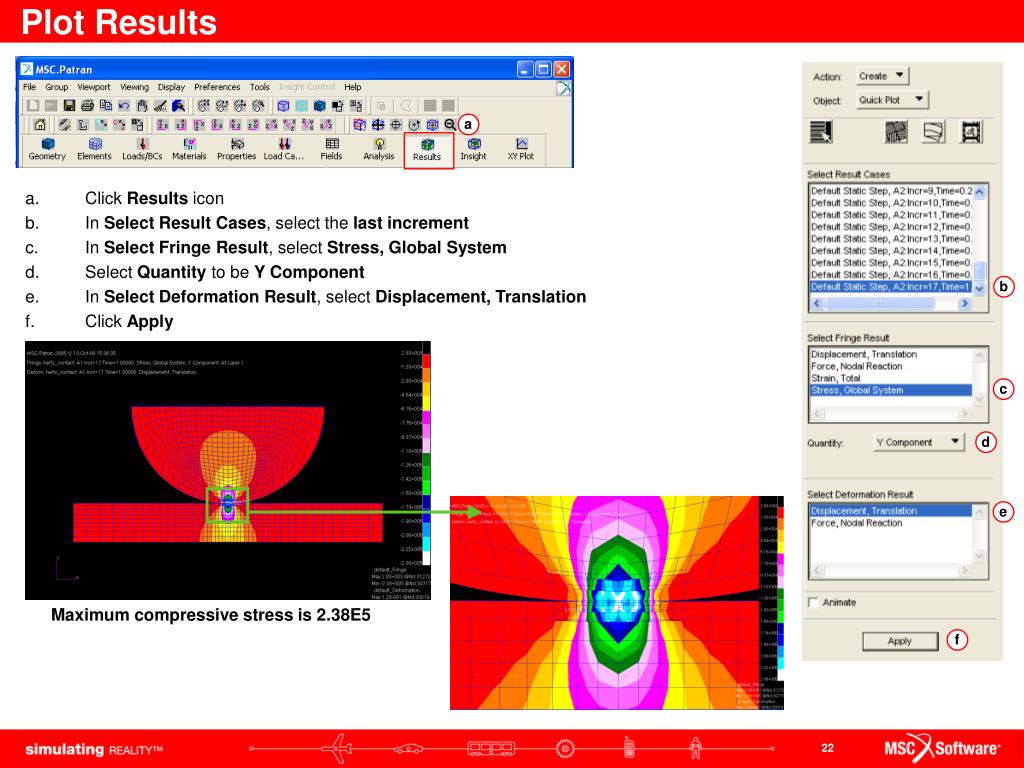Select result case Incr=12
1024x768 pixels.
891,227
